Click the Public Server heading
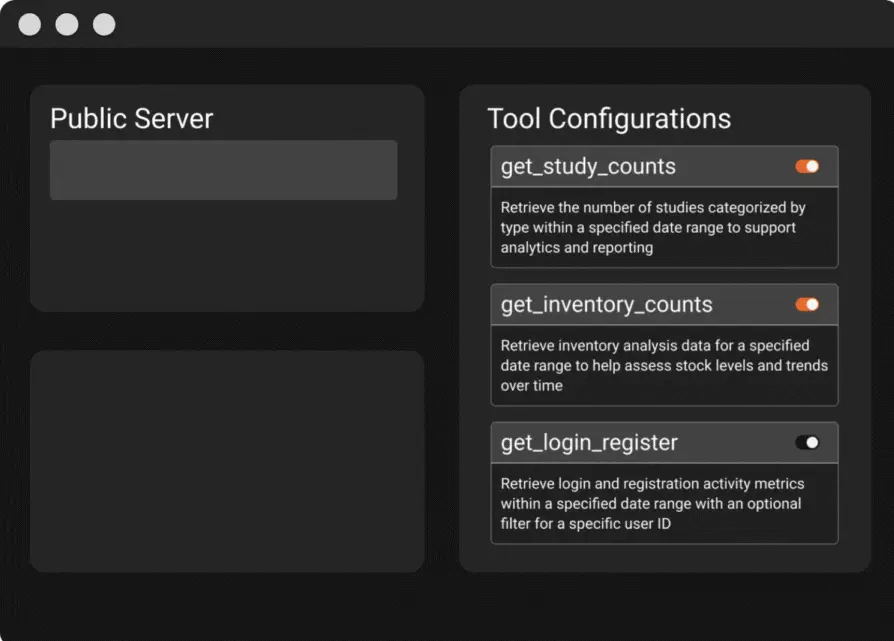This screenshot has height=641, width=894. 132,119
